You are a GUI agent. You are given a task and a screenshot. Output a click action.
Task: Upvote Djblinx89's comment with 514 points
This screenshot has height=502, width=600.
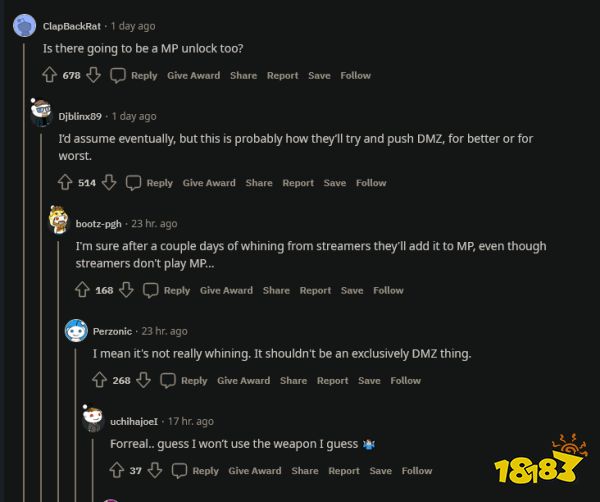(67, 183)
